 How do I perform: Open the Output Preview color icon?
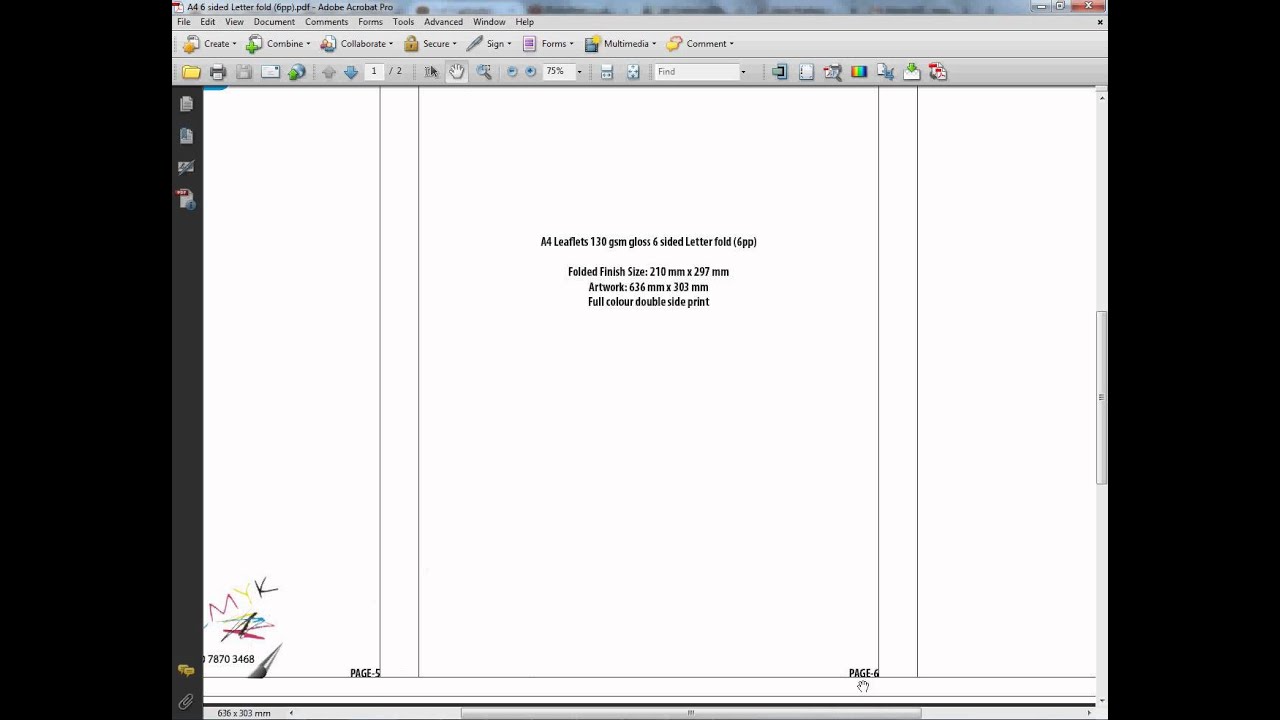pyautogui.click(x=859, y=72)
